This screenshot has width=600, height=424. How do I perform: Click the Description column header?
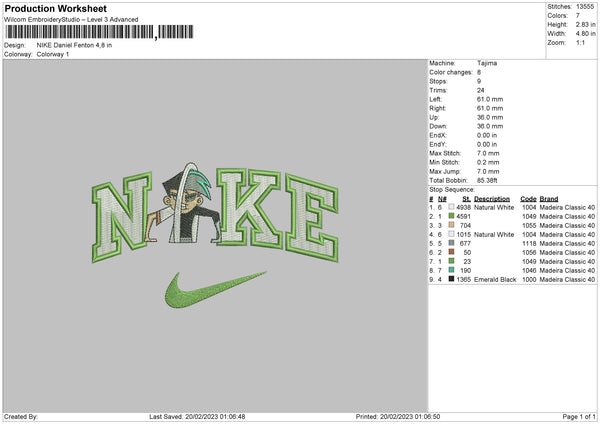492,199
